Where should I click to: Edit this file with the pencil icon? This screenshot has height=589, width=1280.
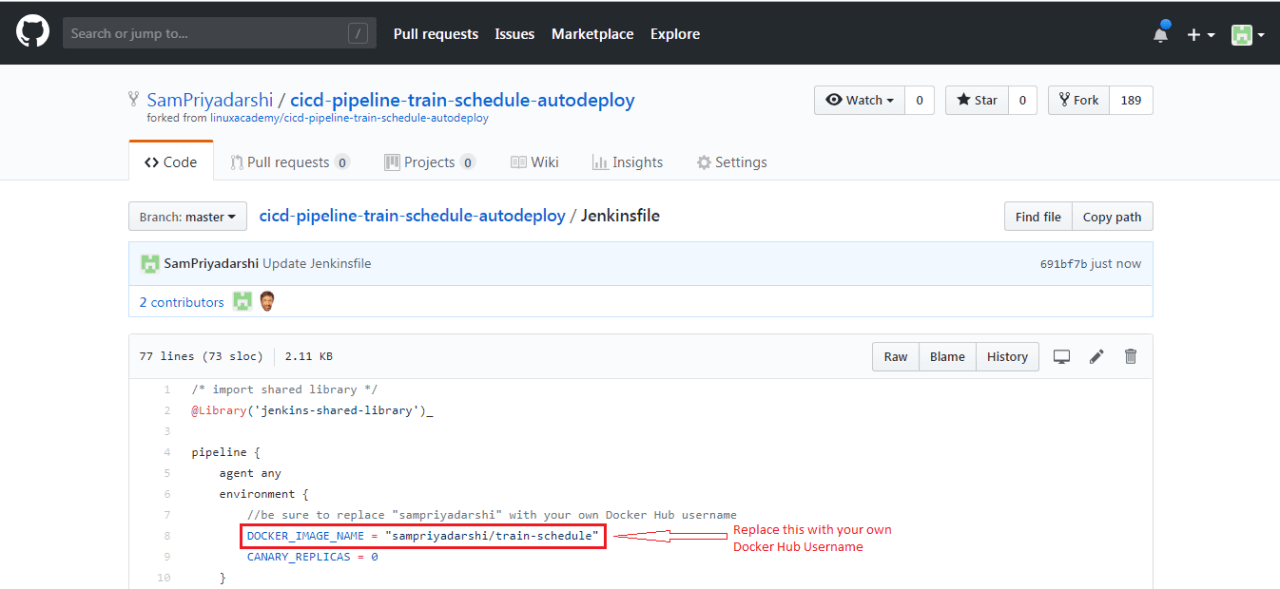(1097, 357)
